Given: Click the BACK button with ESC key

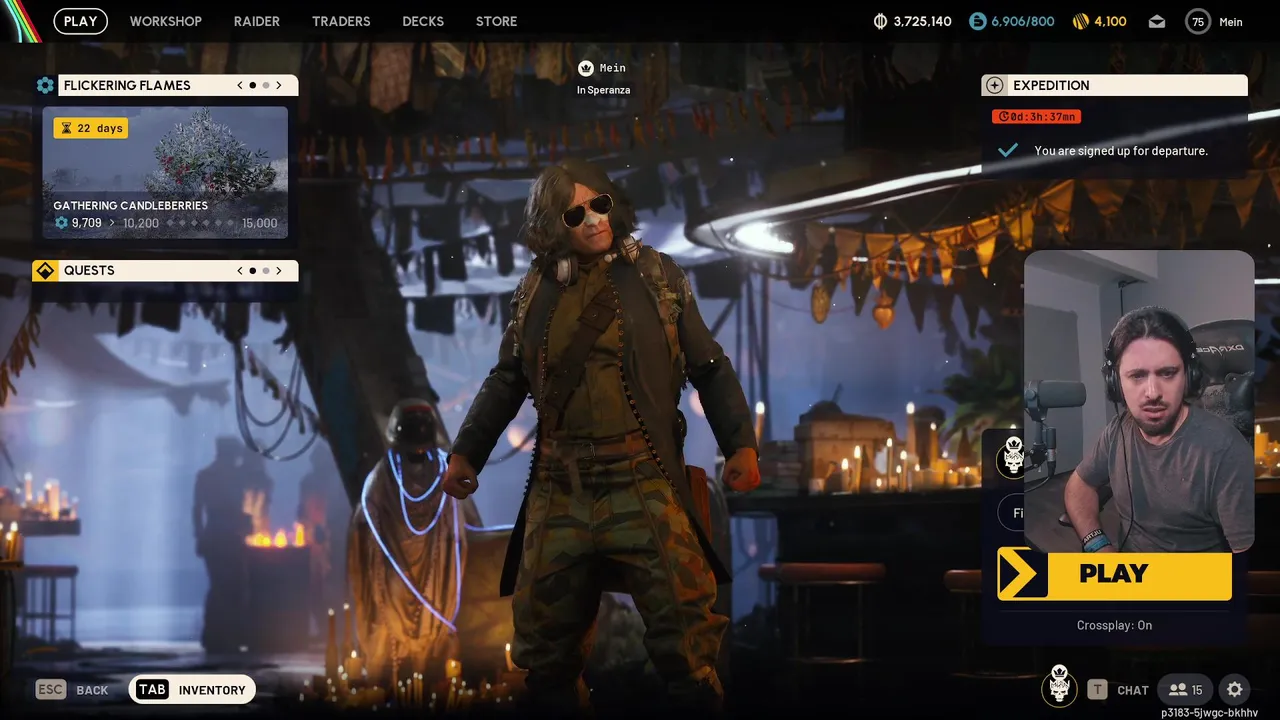Looking at the screenshot, I should 72,690.
